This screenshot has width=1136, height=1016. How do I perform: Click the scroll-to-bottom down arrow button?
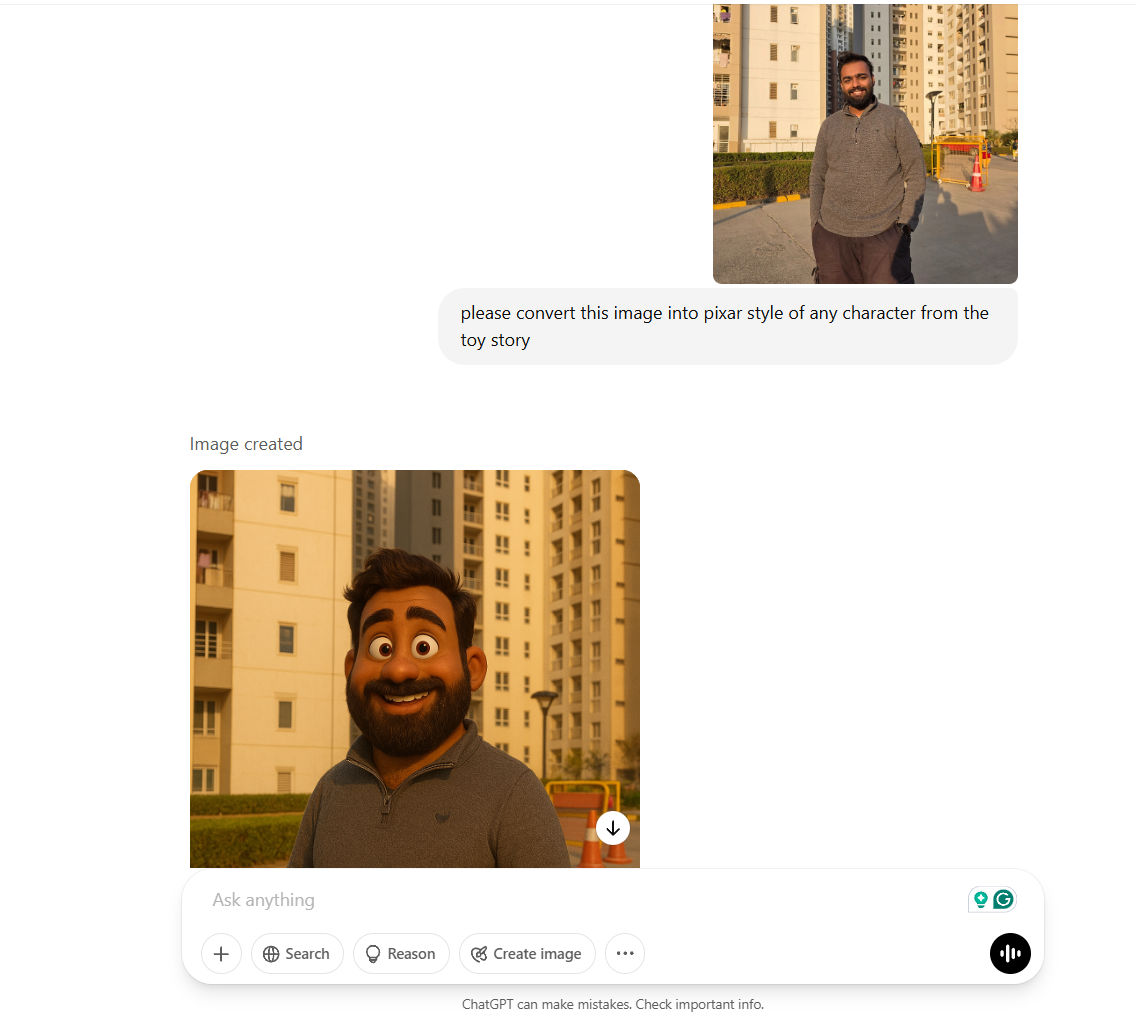613,828
